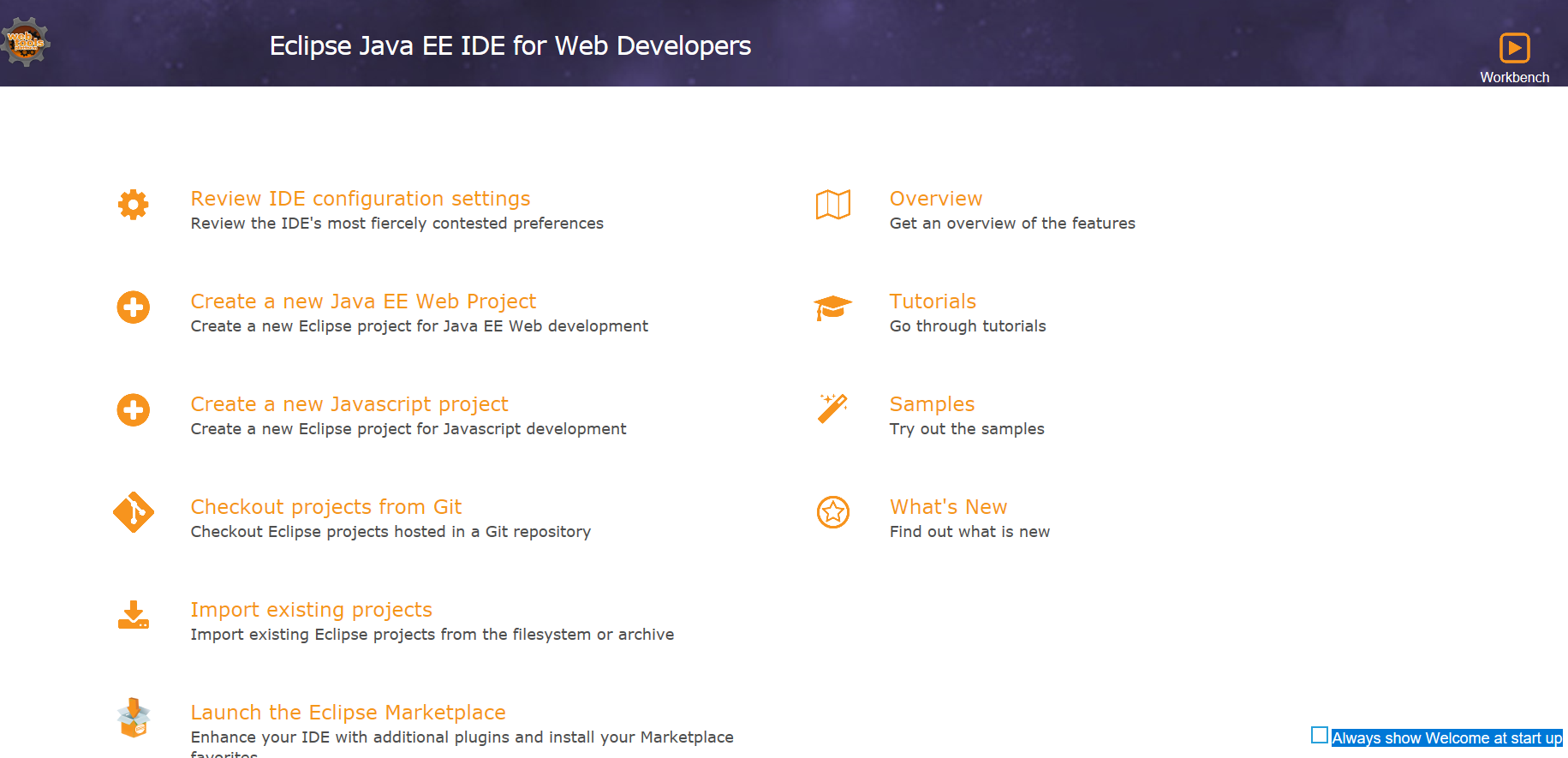Click text 'Import existing Eclipse projects from the filesystem or archive'

(x=432, y=635)
